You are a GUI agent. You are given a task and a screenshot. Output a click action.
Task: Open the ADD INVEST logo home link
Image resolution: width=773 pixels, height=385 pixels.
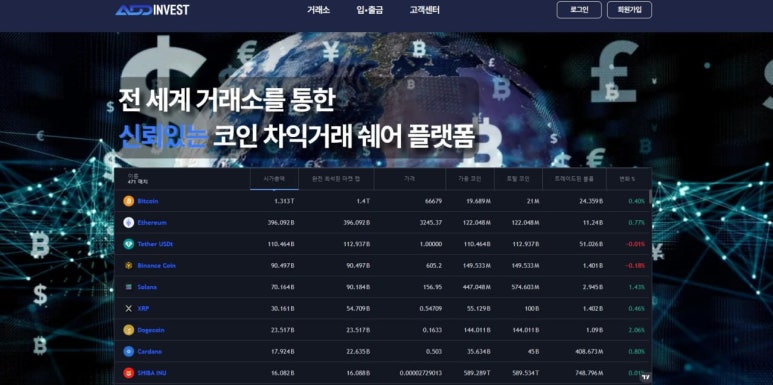[x=152, y=10]
